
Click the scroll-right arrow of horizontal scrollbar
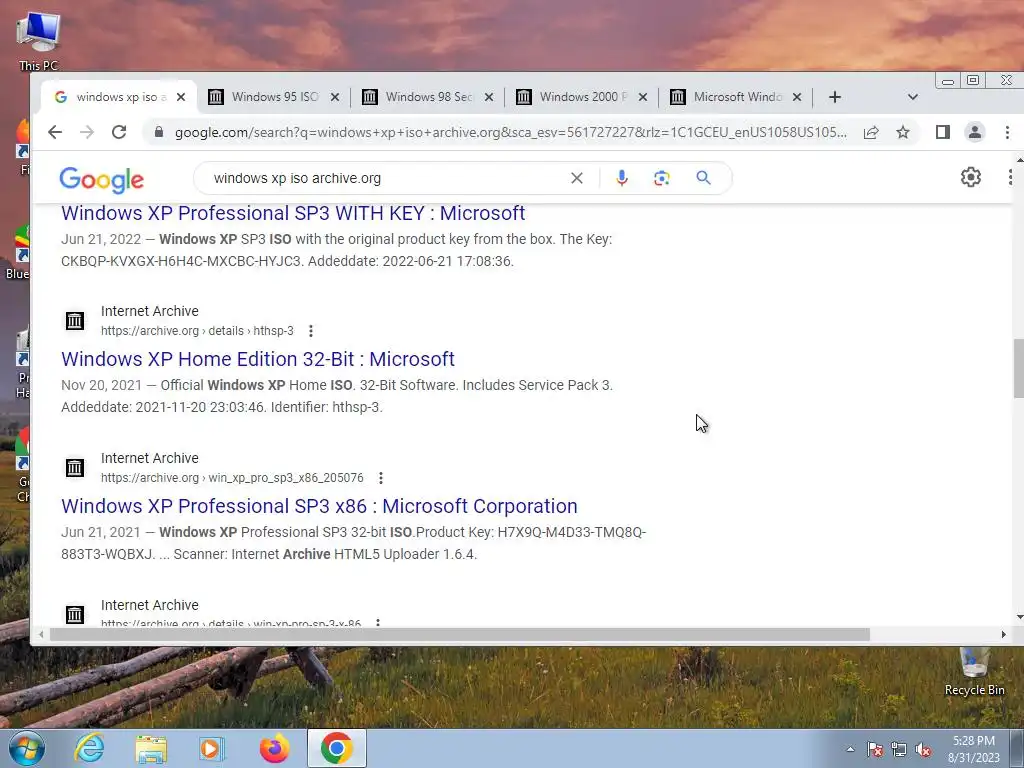point(1004,634)
